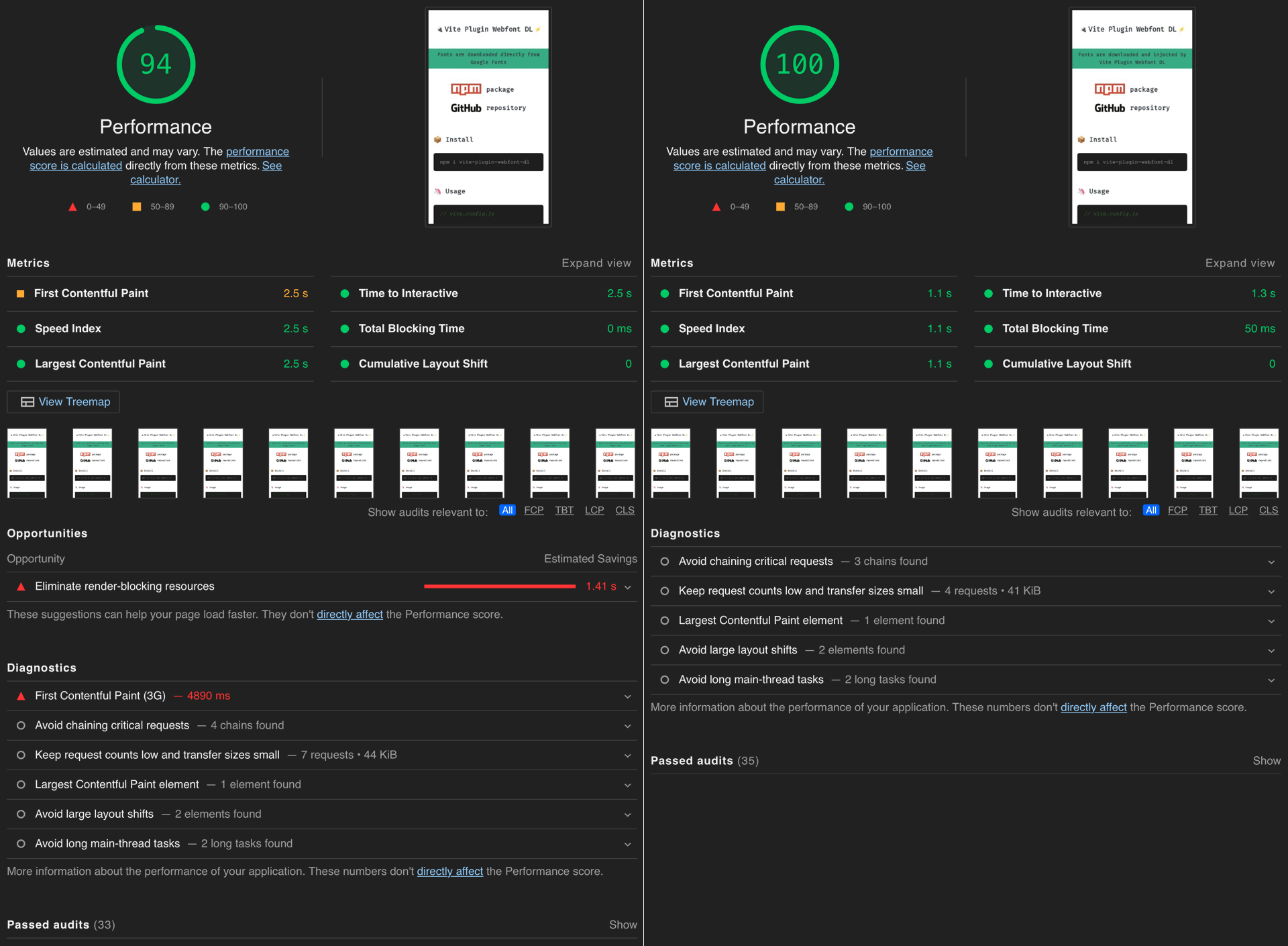Screen dimensions: 1288x946
Task: Click red triangle next to First Contentful Paint (3G)
Action: click(21, 696)
